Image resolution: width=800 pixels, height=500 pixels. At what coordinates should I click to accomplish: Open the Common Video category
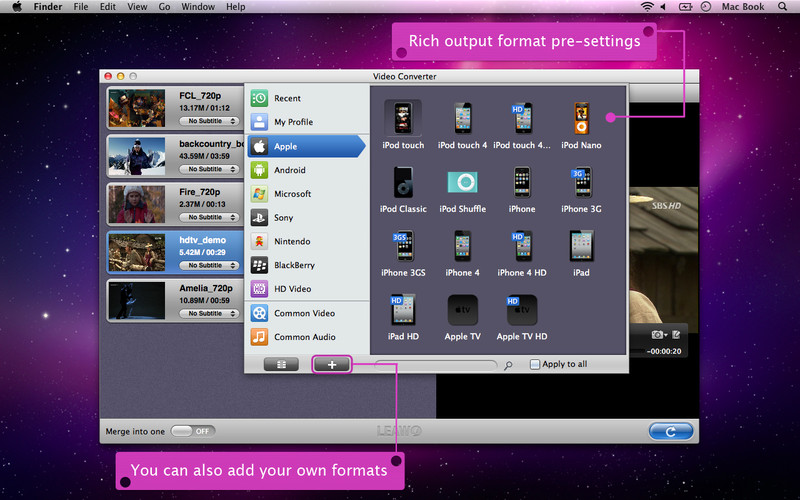coord(307,313)
